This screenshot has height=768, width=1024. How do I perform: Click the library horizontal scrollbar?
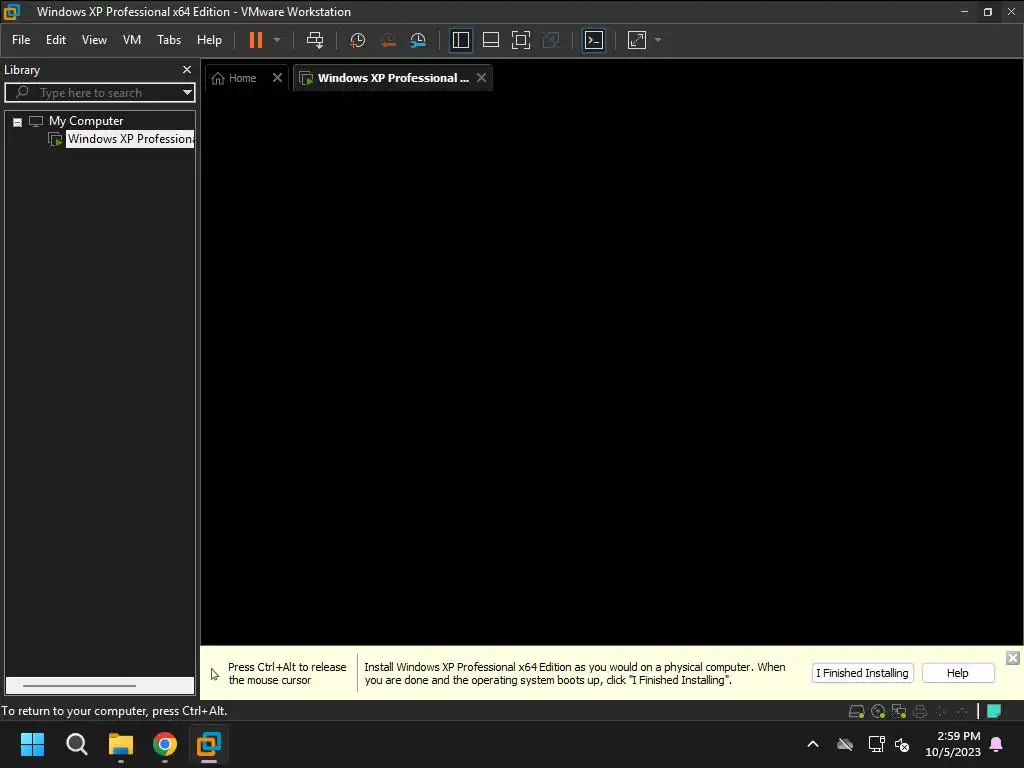[x=79, y=686]
